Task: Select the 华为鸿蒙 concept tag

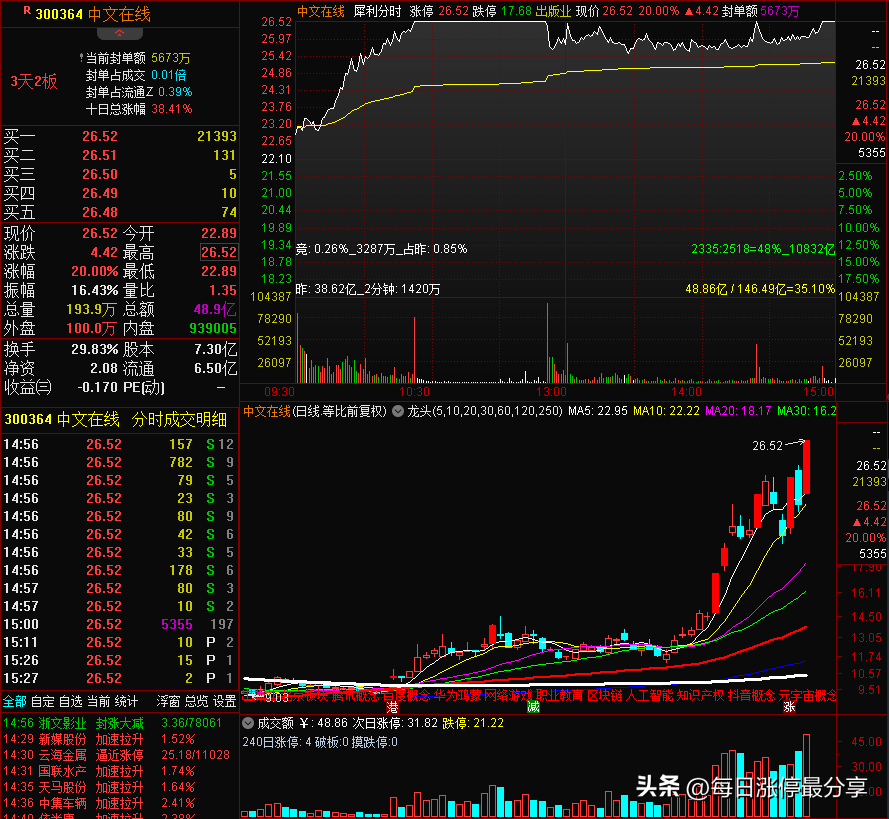Action: (x=458, y=695)
